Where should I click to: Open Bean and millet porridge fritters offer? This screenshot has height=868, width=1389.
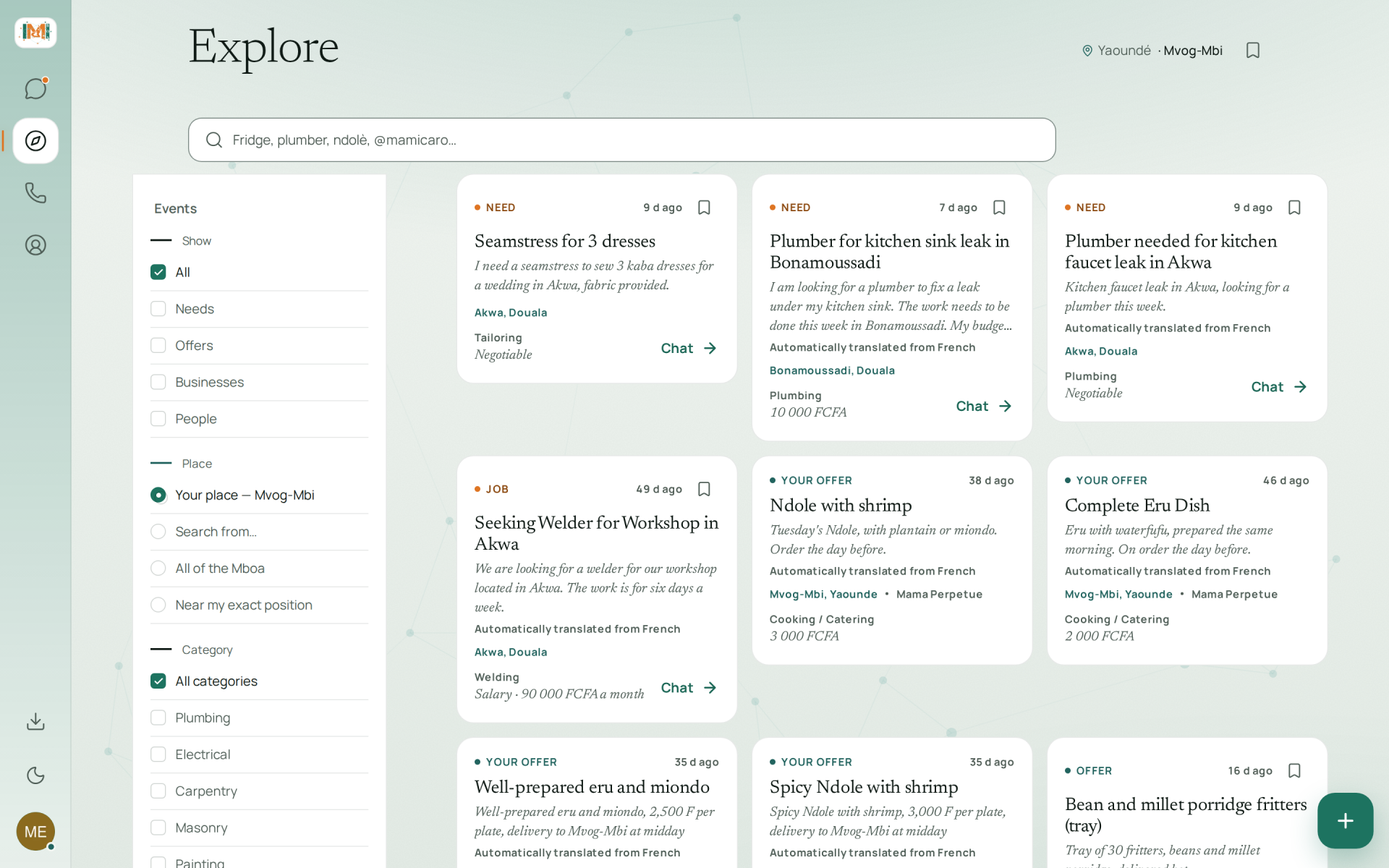coord(1186,814)
